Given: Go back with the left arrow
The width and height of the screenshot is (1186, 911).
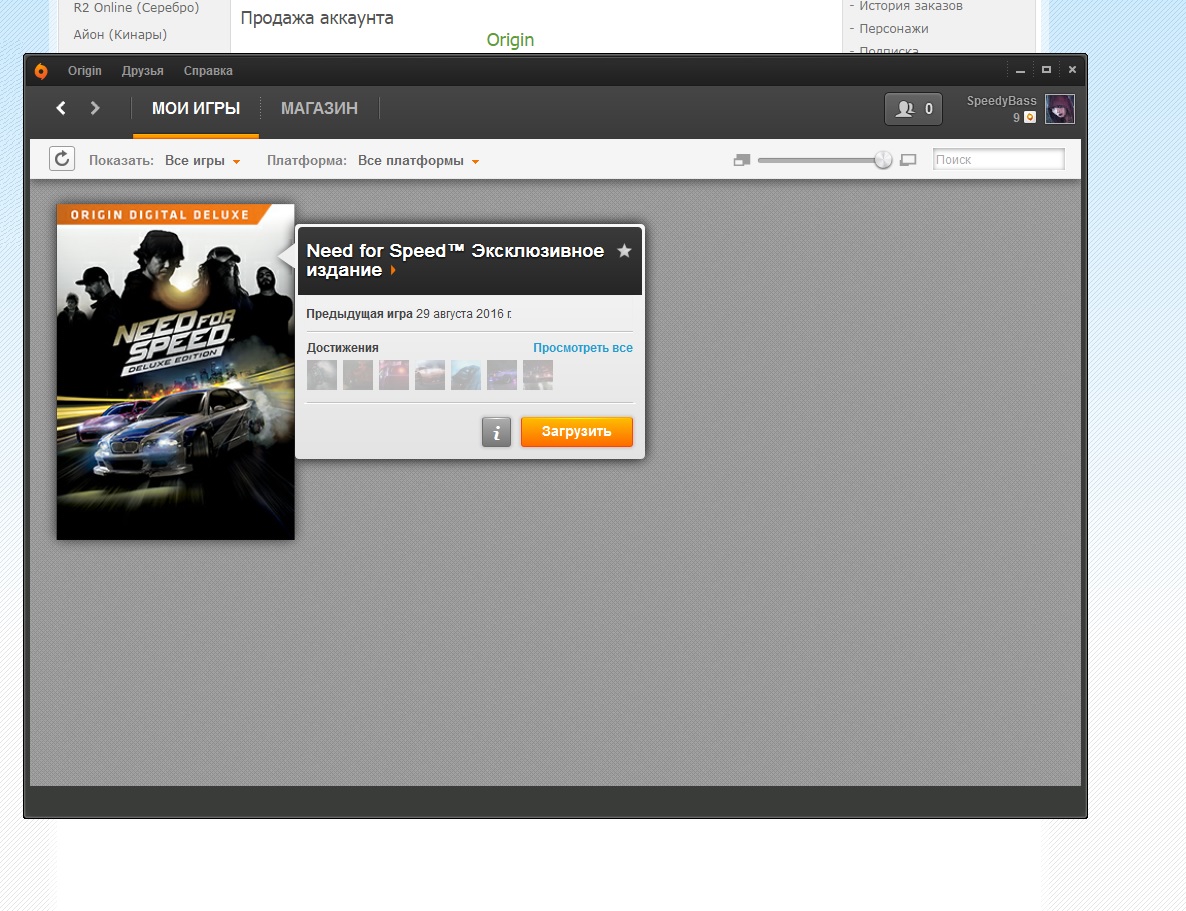Looking at the screenshot, I should (x=61, y=108).
